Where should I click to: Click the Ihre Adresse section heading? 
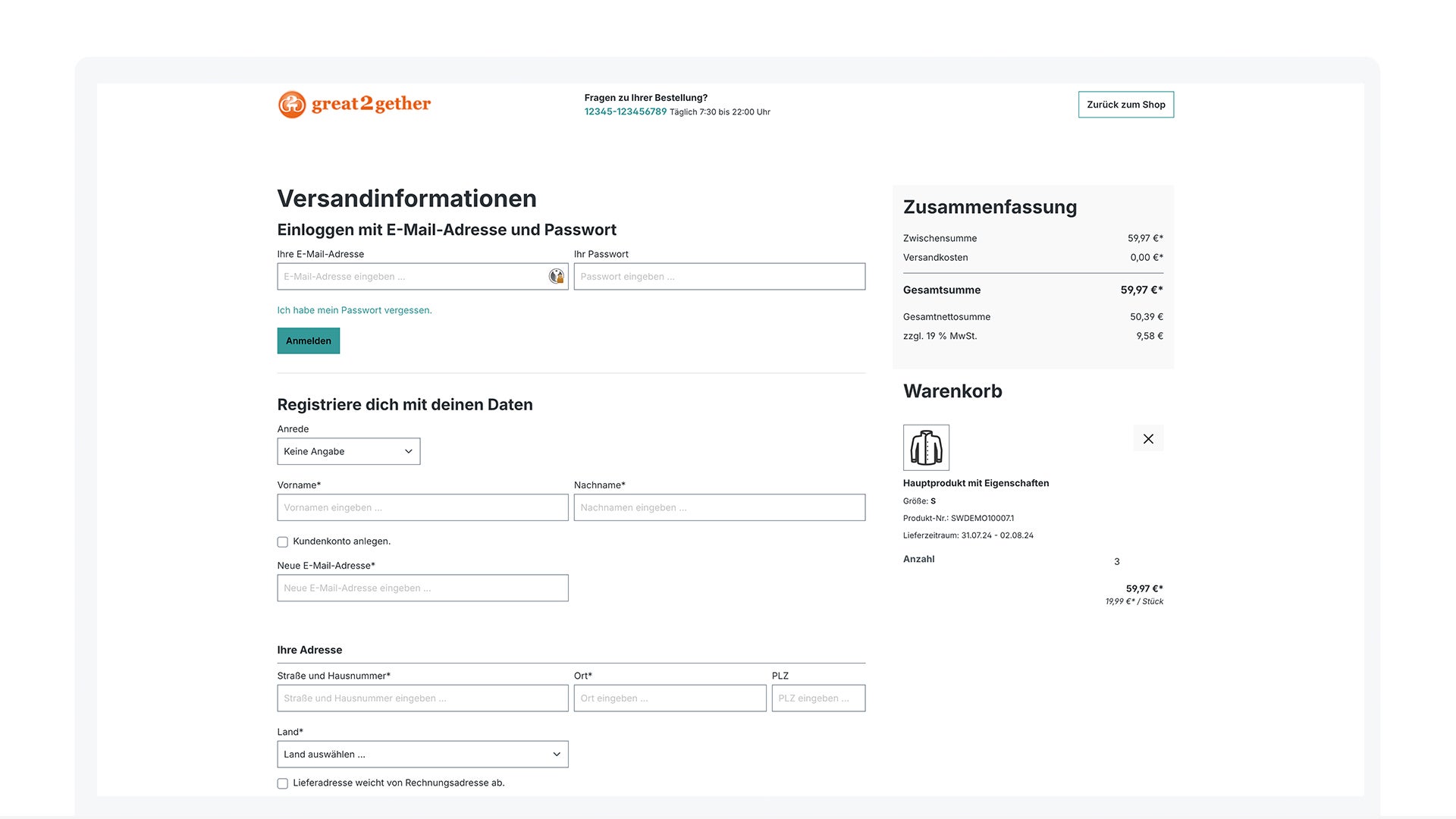click(x=309, y=650)
